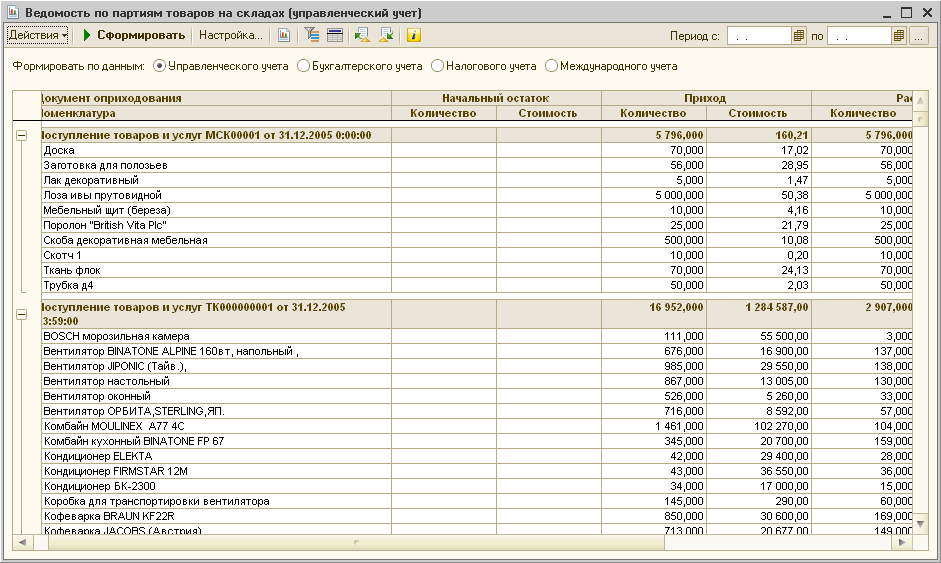The image size is (941, 563).
Task: Open the Действия dropdown menu
Action: 38,35
